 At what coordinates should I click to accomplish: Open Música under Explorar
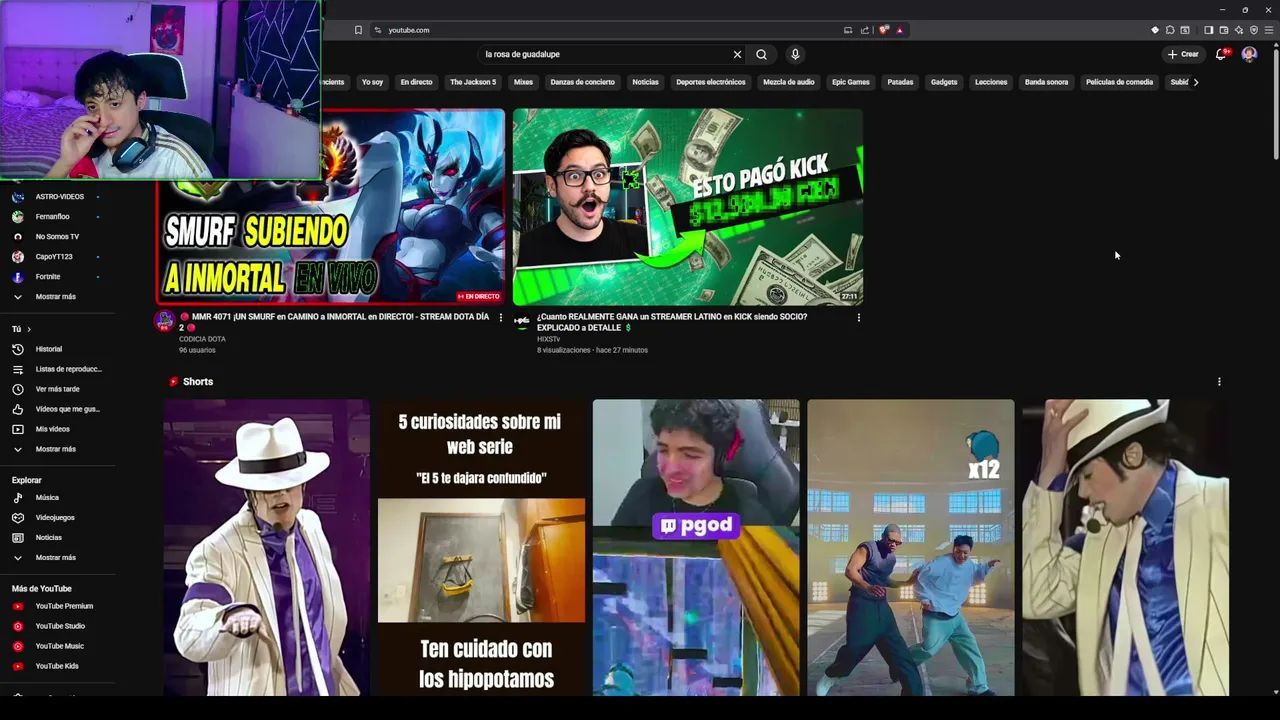pyautogui.click(x=57, y=497)
